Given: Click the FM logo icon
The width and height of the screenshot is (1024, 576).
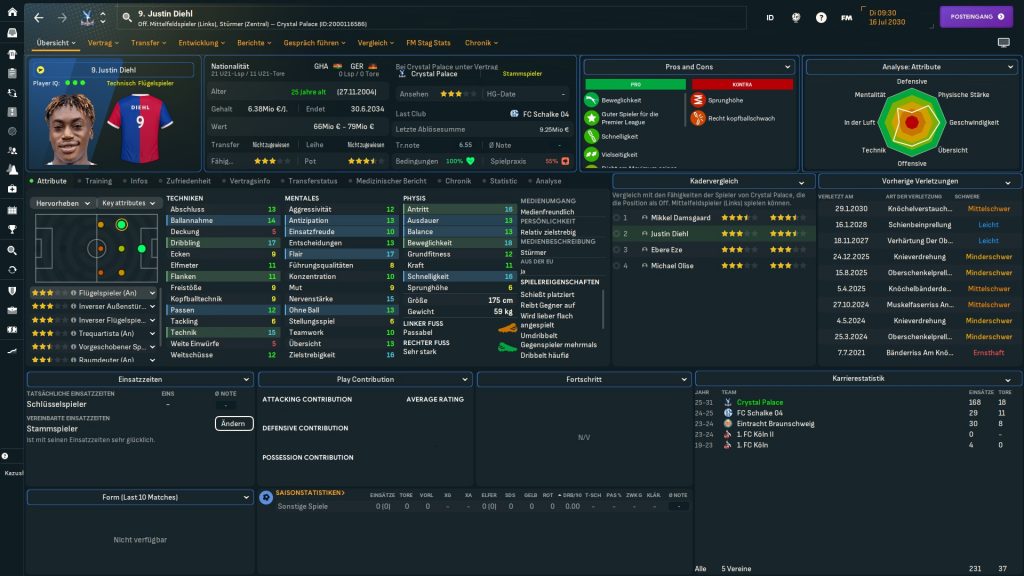Looking at the screenshot, I should [x=847, y=17].
